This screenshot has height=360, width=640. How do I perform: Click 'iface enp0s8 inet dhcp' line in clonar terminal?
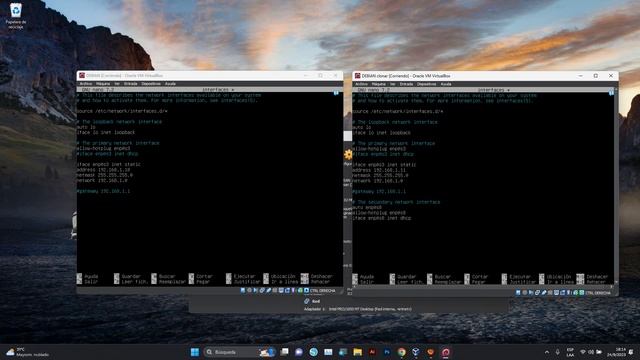(x=382, y=218)
